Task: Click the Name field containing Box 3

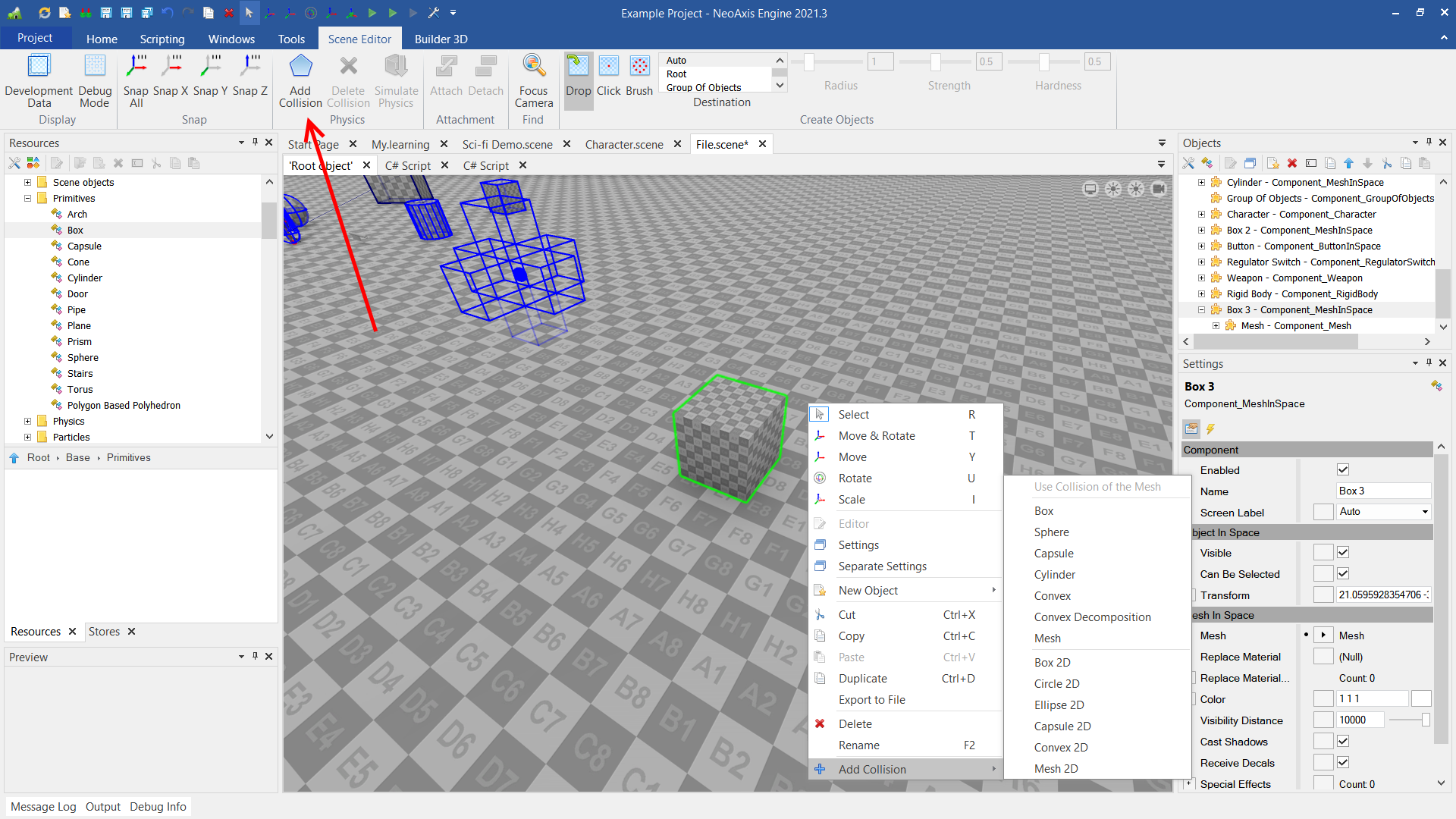Action: pos(1382,491)
